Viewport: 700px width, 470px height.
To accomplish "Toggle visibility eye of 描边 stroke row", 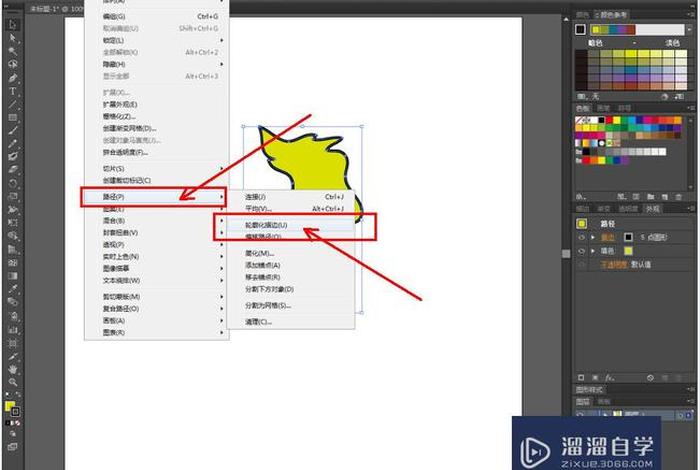I will click(x=582, y=237).
